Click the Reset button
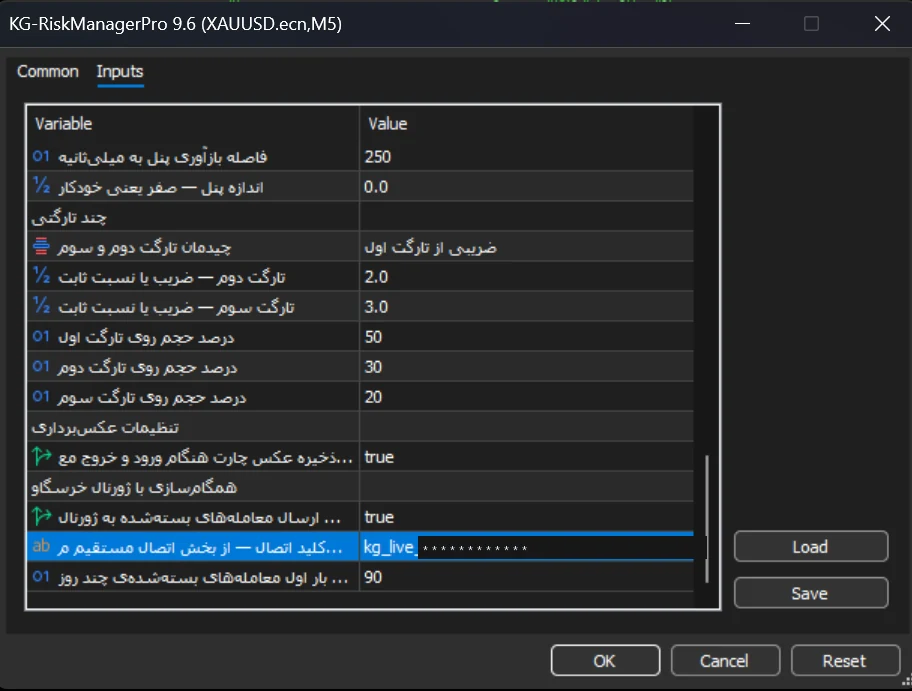912x691 pixels. pos(845,661)
